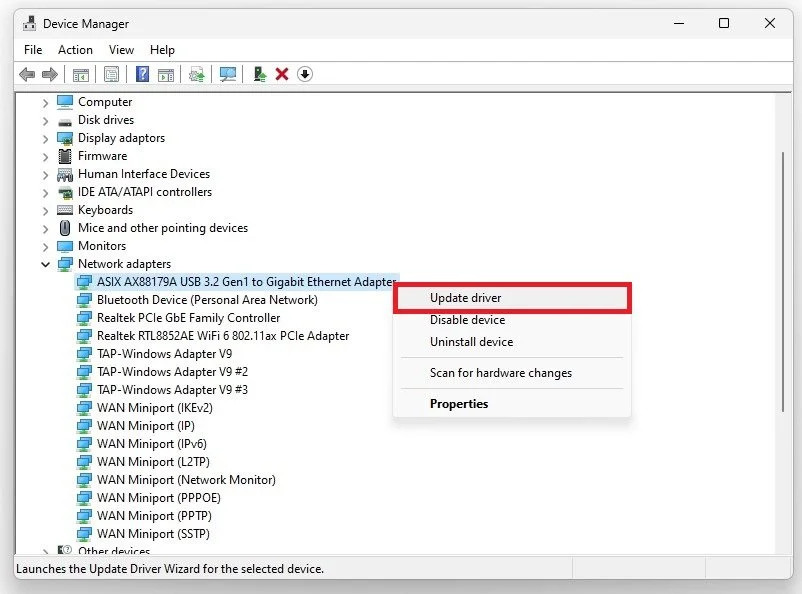
Task: Open the Help question-mark toolbar icon
Action: point(143,75)
